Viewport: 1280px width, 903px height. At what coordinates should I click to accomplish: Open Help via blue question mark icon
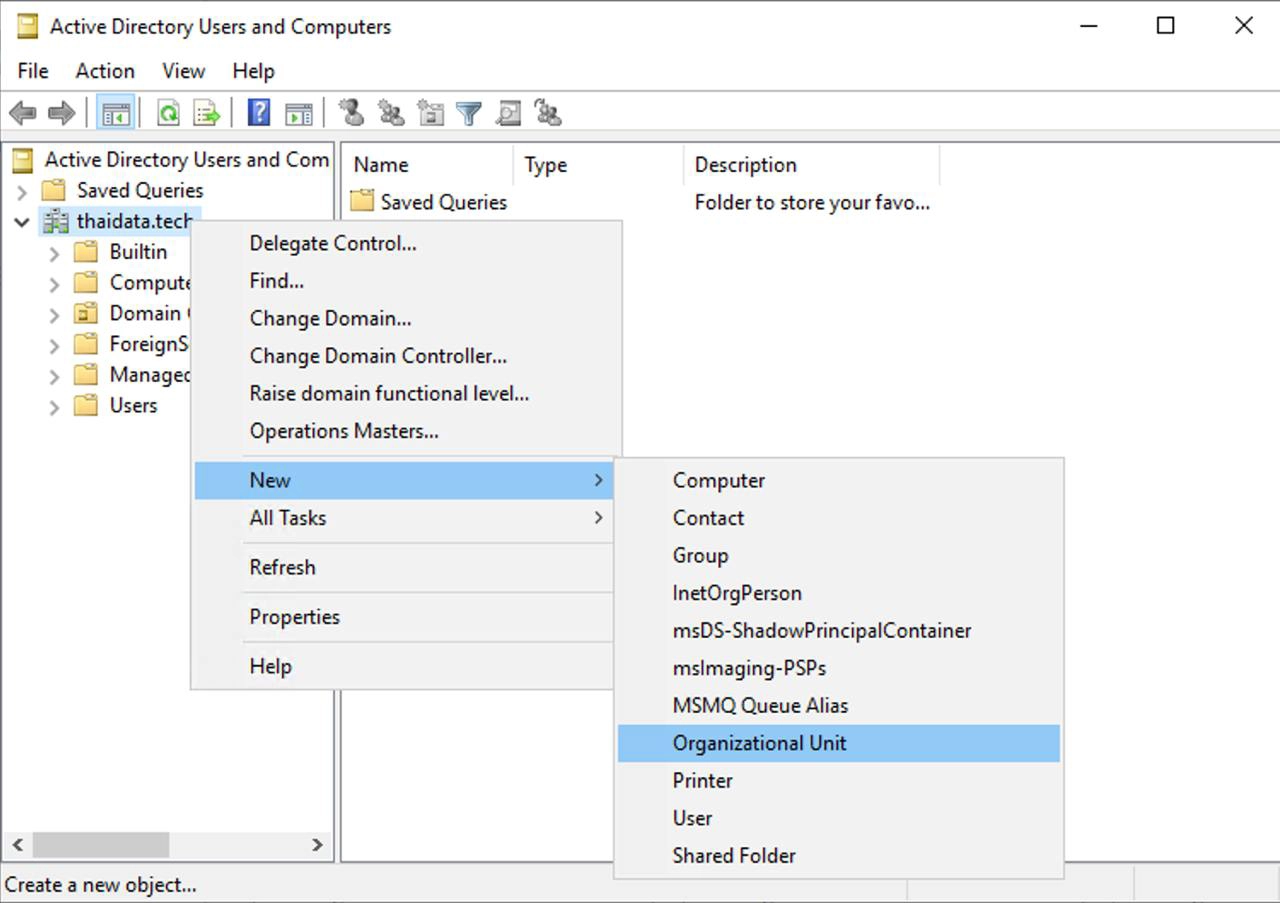pos(259,112)
